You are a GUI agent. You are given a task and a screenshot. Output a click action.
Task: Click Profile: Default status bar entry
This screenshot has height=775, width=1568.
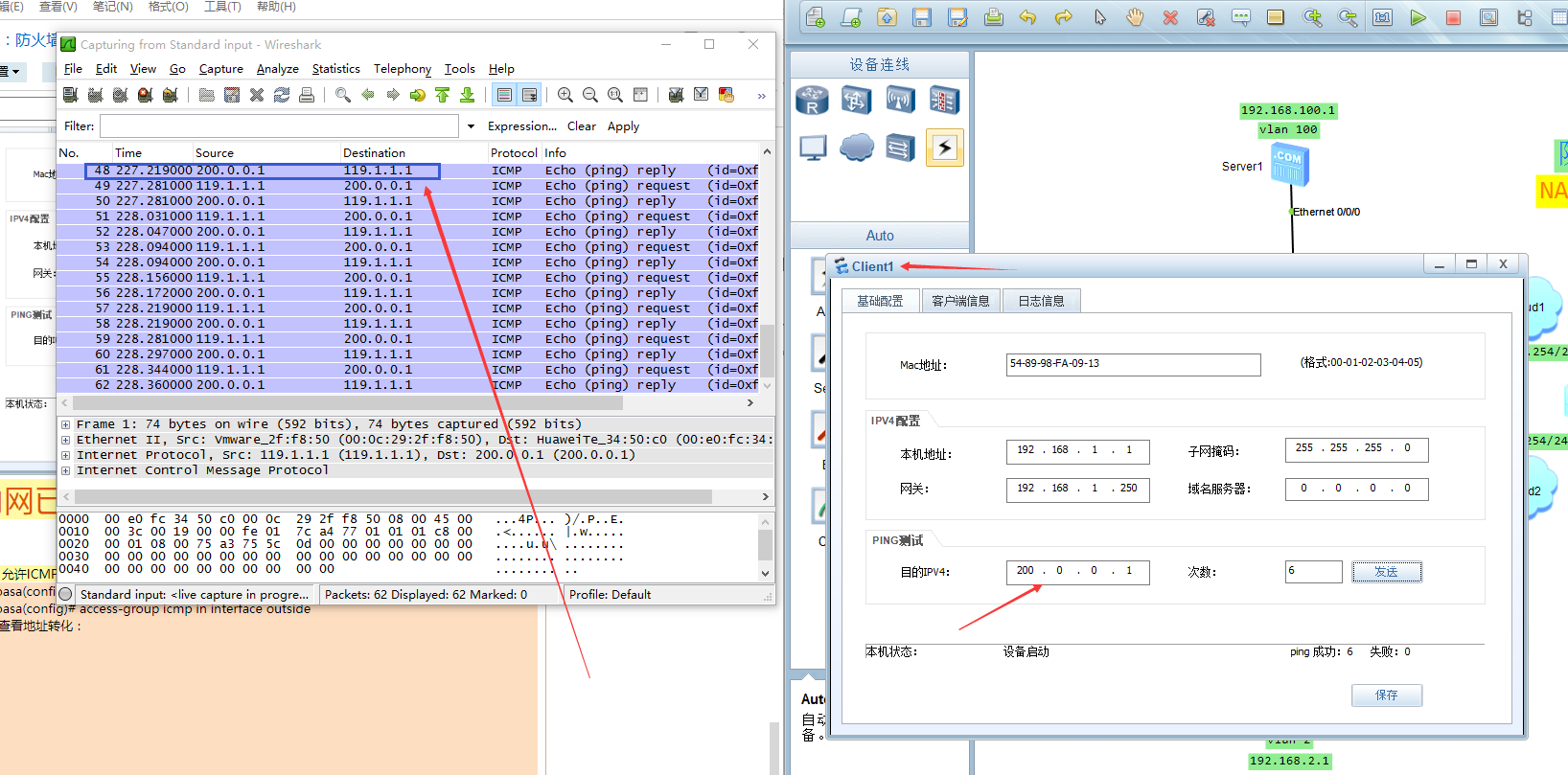click(x=610, y=595)
